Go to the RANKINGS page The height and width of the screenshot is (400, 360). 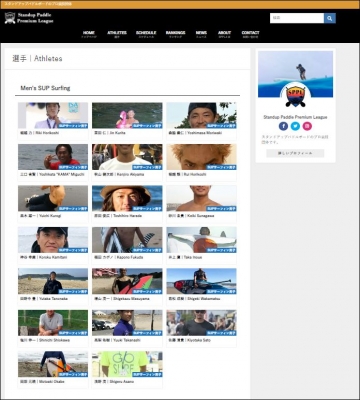[175, 34]
